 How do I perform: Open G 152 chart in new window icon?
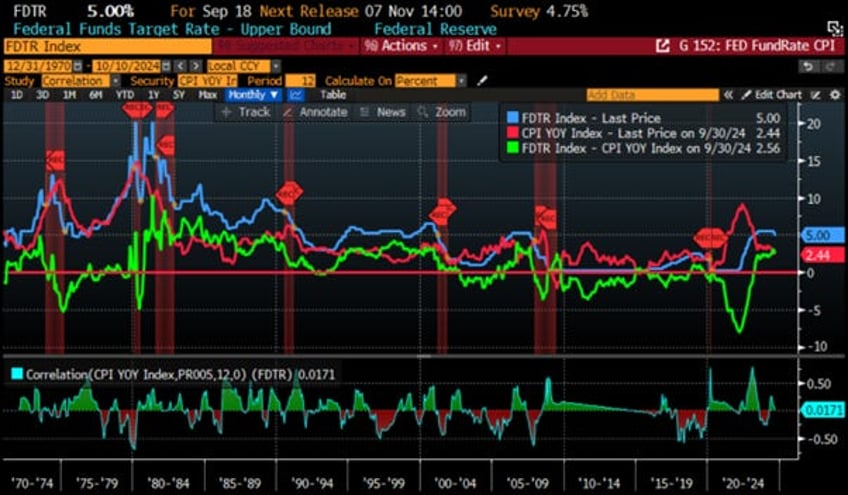click(662, 46)
